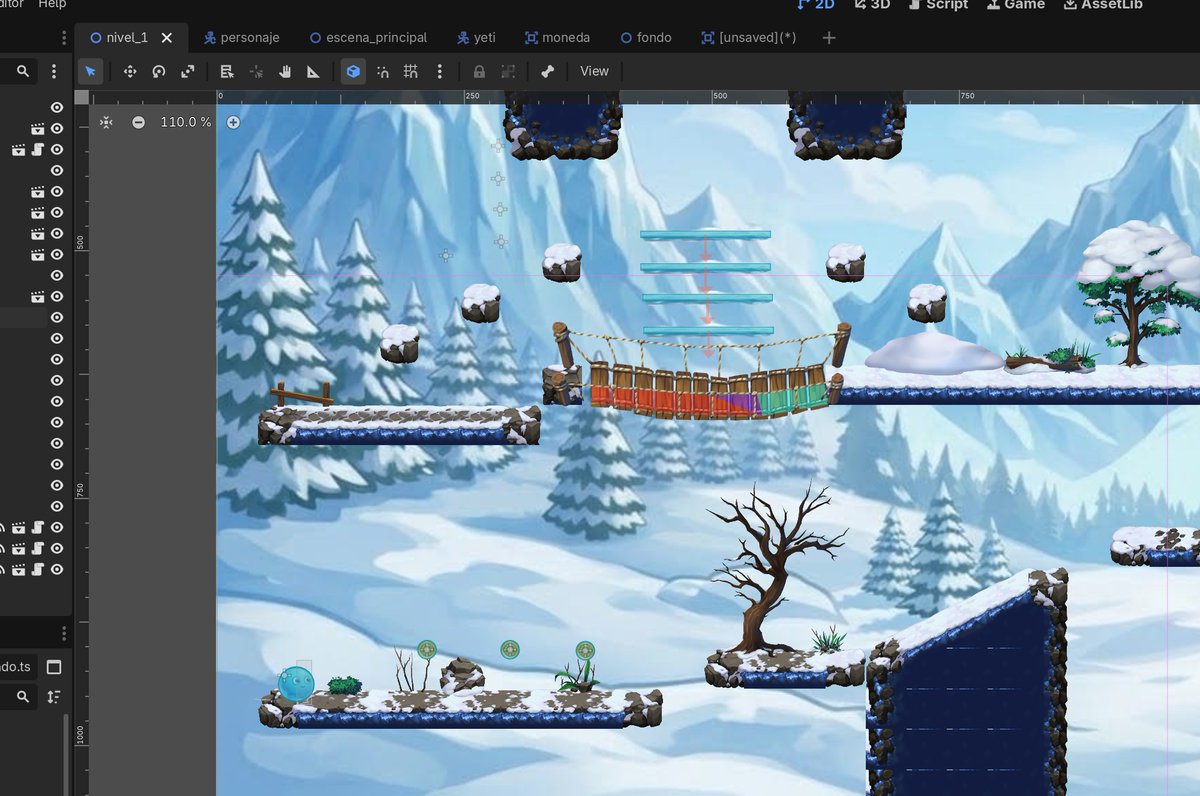
Task: Open FileSystem dock options dots above do.ts
Action: pyautogui.click(x=65, y=634)
